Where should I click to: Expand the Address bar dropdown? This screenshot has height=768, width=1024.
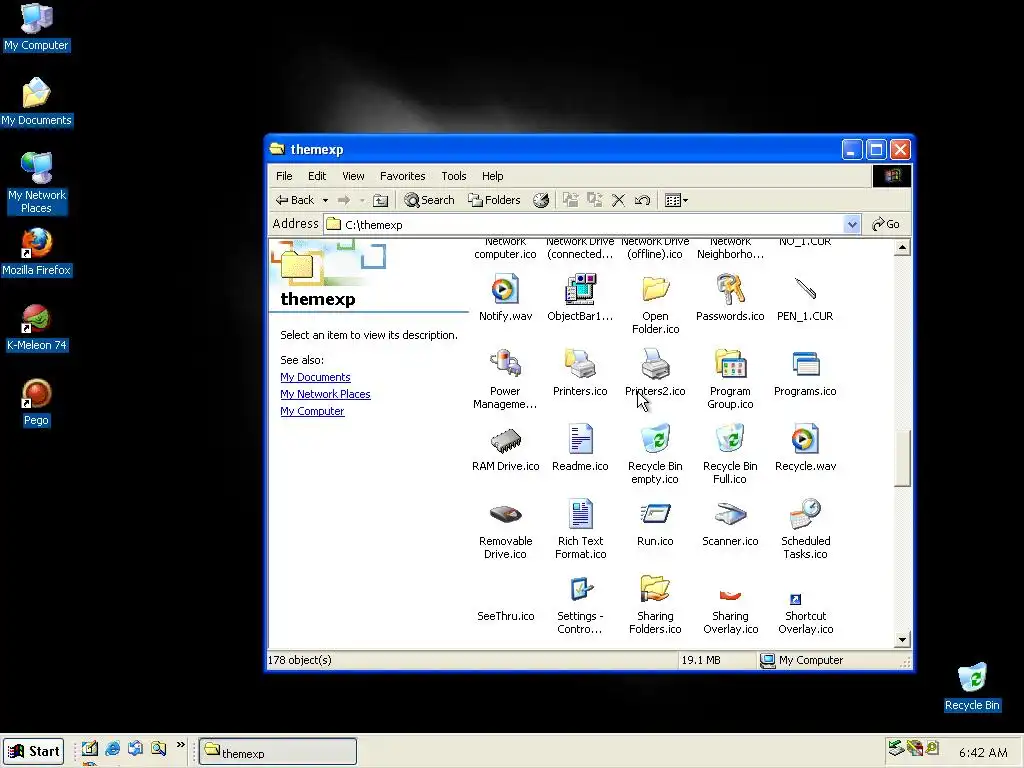(852, 225)
